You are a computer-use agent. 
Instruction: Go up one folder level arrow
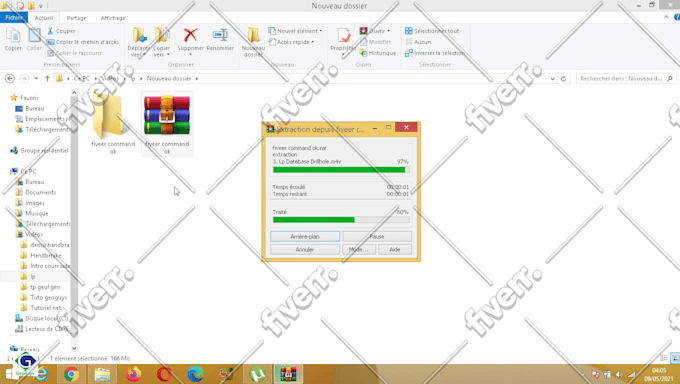pyautogui.click(x=47, y=79)
